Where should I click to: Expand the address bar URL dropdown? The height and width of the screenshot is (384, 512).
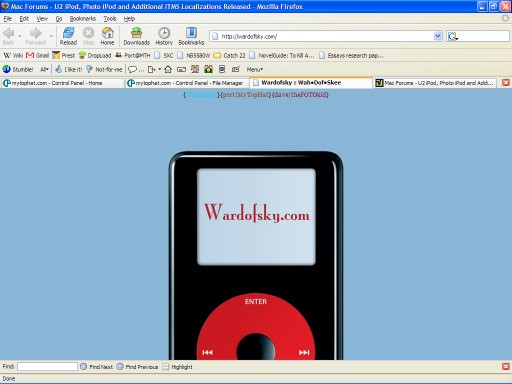(x=438, y=36)
